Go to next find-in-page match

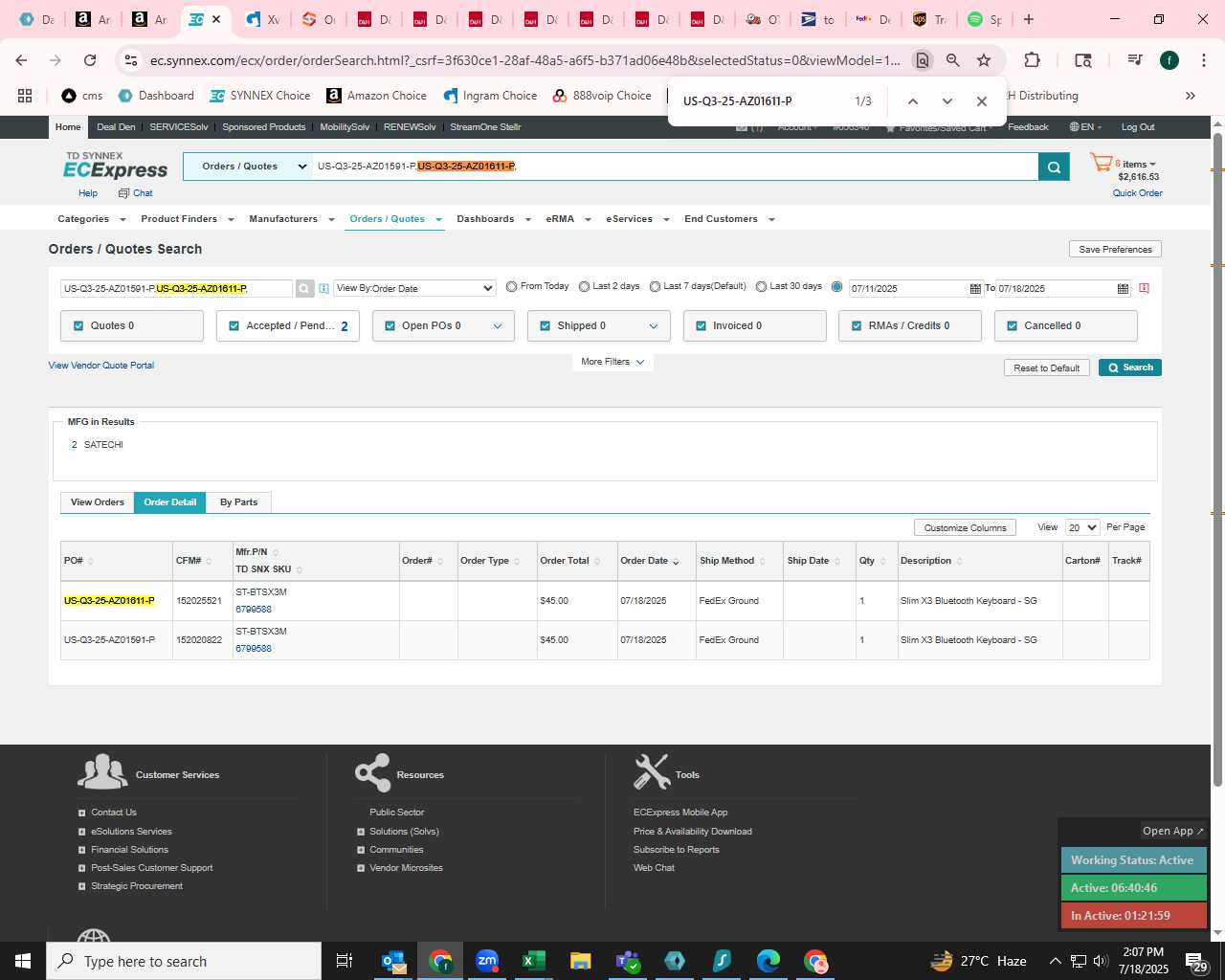coord(947,101)
